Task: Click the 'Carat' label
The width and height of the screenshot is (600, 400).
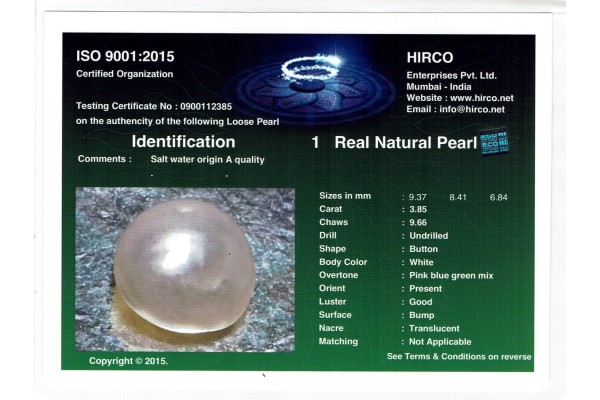Action: pyautogui.click(x=331, y=209)
